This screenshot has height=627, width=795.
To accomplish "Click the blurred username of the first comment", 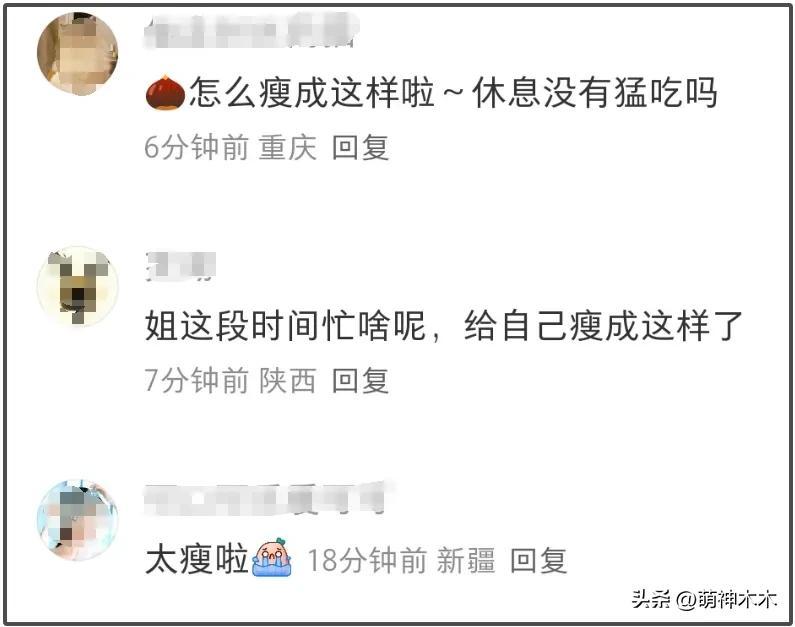I will [x=252, y=30].
